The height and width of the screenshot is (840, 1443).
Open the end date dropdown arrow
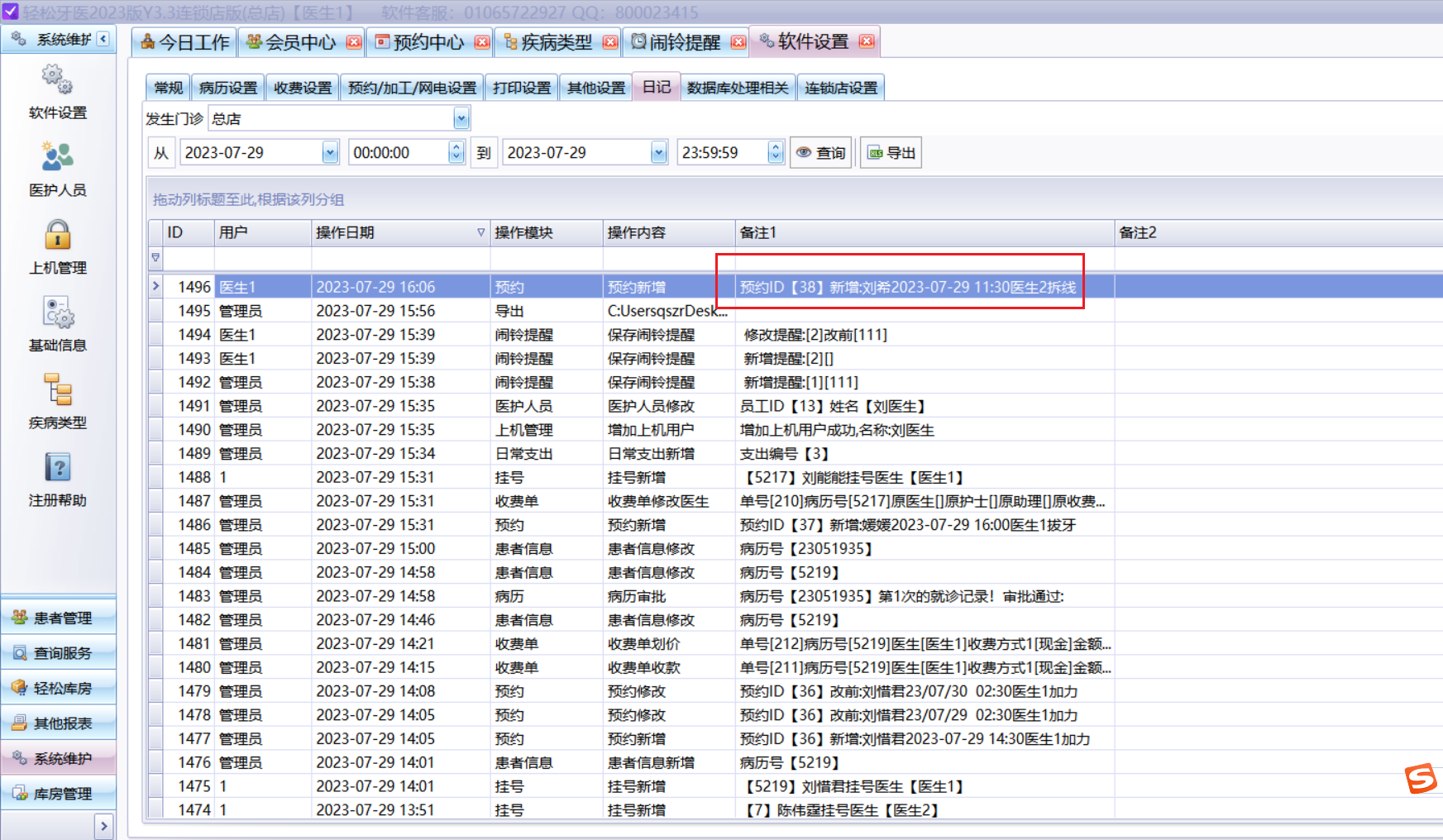(x=658, y=153)
